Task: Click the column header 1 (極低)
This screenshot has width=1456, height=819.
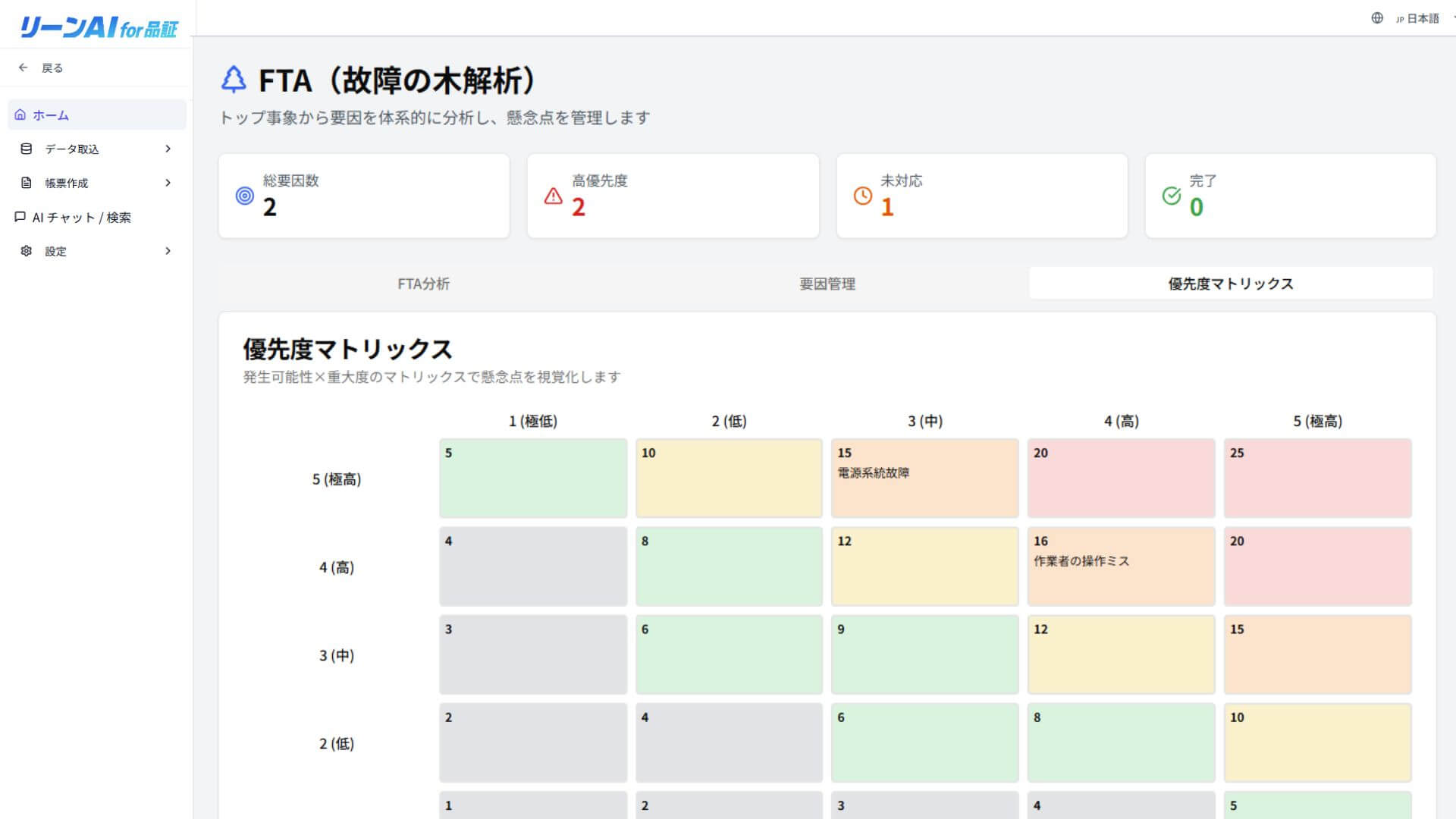Action: 533,421
